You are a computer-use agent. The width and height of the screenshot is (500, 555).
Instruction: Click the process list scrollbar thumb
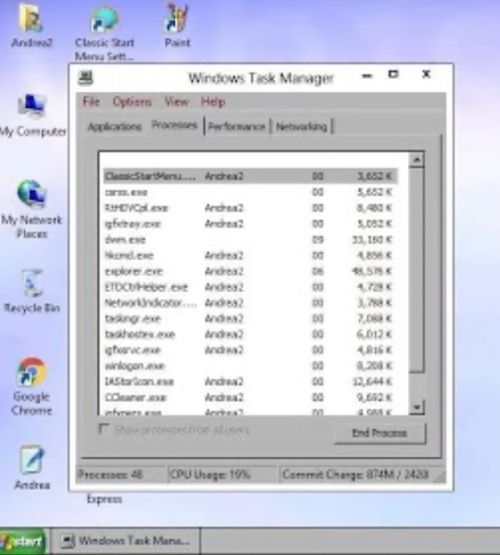[416, 270]
